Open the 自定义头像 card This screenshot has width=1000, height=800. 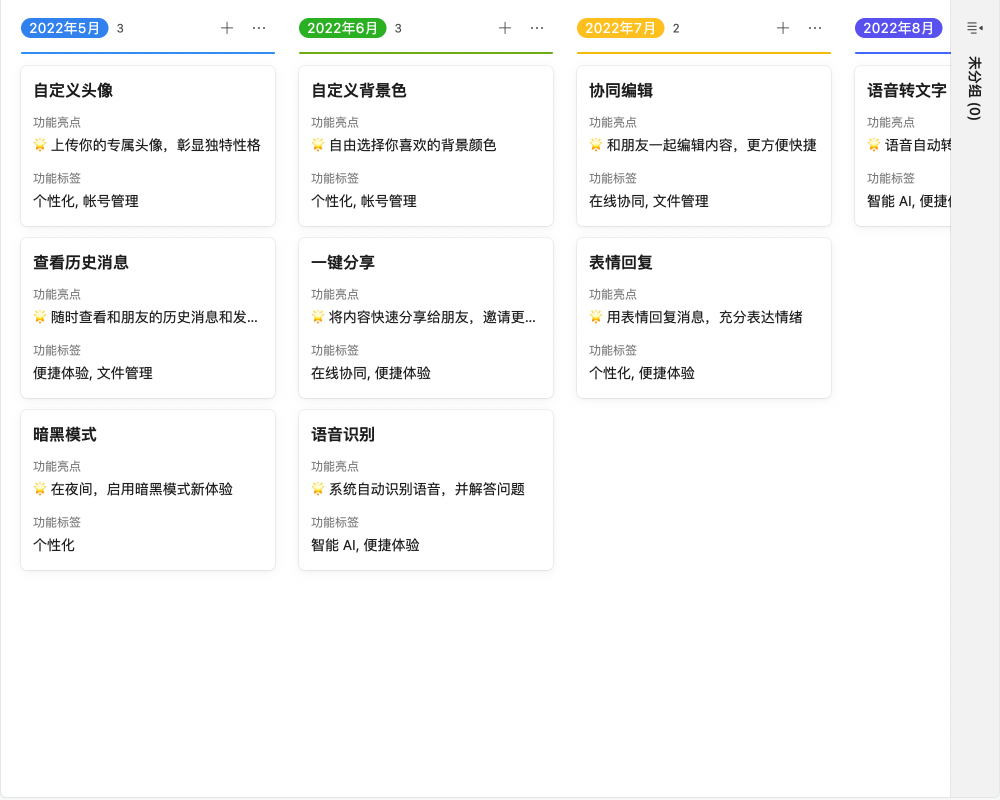click(148, 145)
